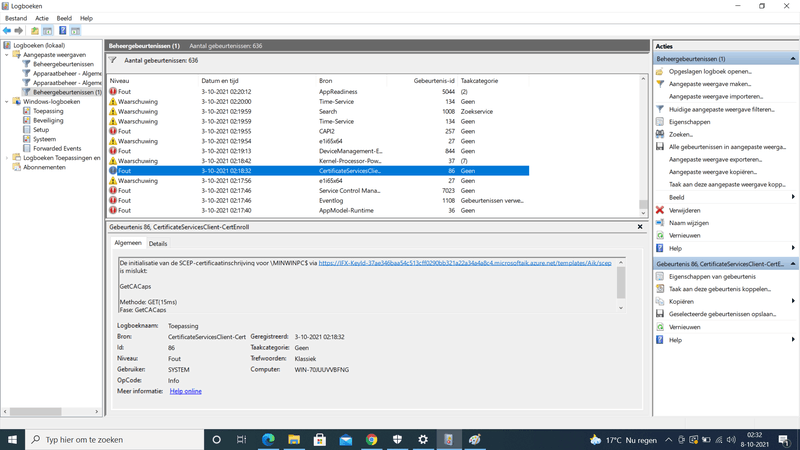Switch to the Details tab
Image resolution: width=800 pixels, height=450 pixels.
158,243
